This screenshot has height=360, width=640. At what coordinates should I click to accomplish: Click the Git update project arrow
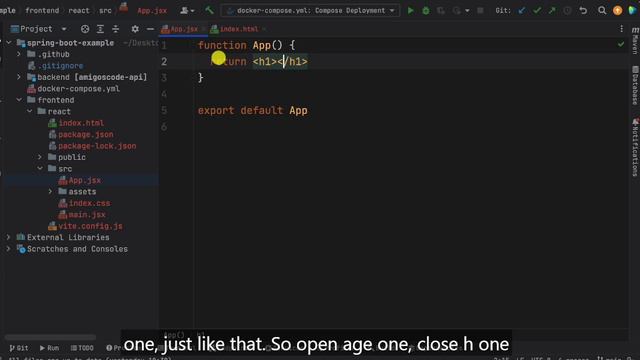tap(522, 11)
